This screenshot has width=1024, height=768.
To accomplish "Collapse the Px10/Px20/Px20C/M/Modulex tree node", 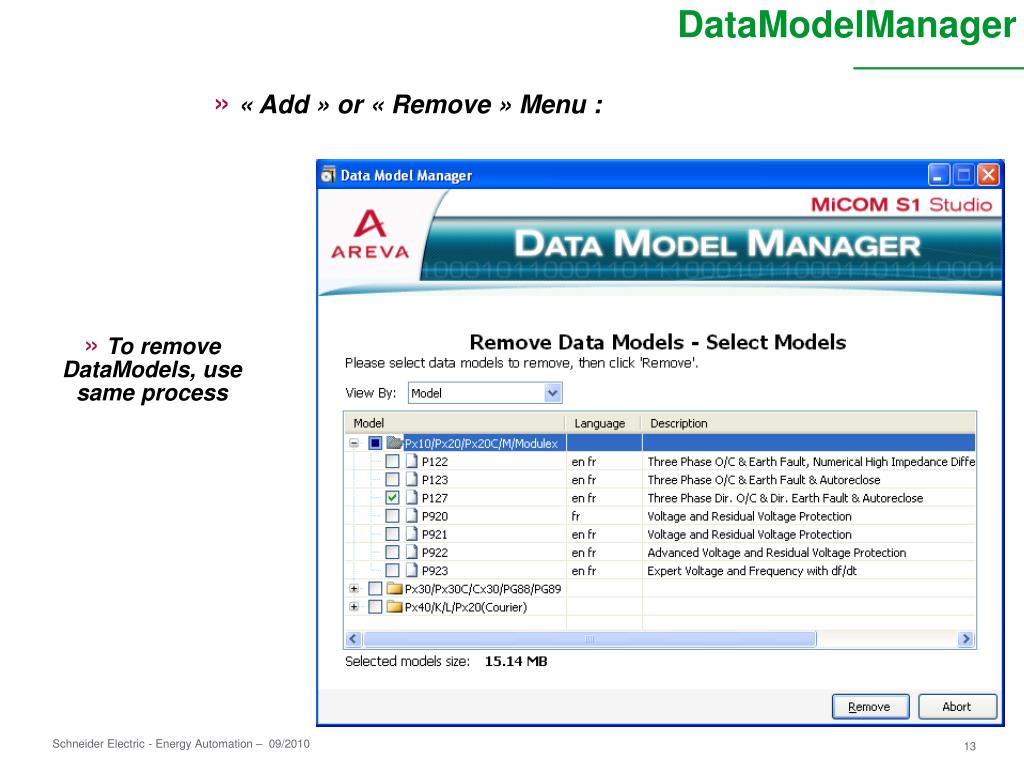I will [354, 443].
